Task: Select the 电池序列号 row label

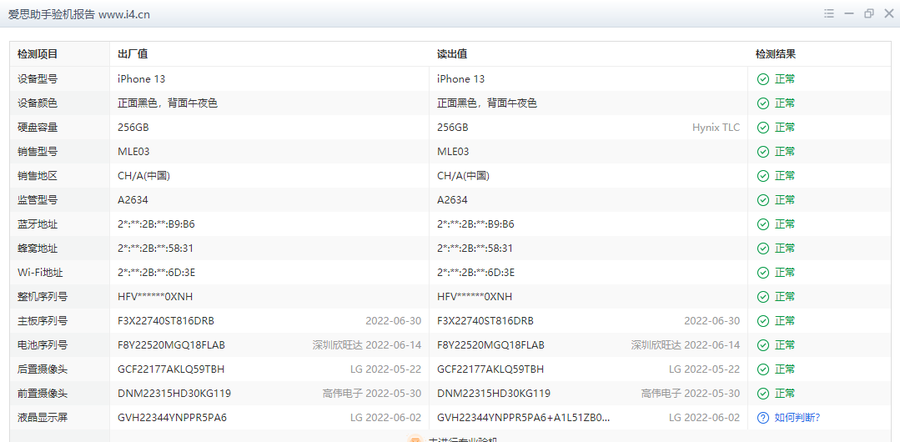Action: tap(42, 345)
